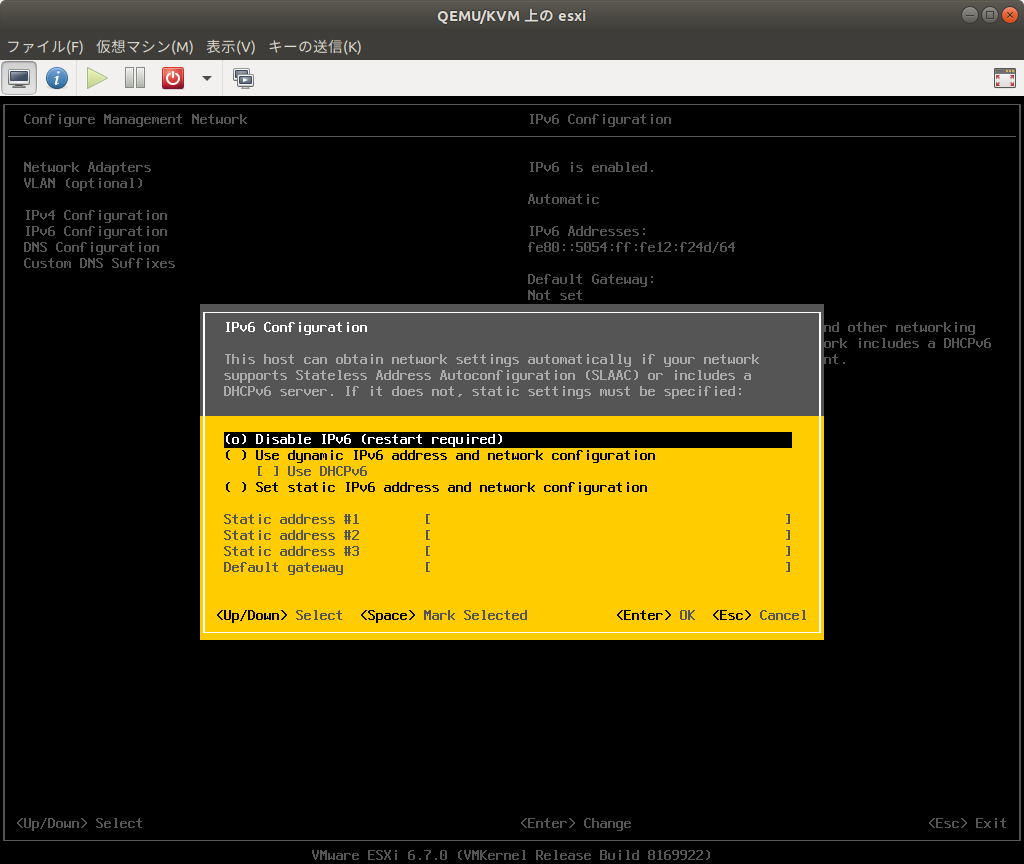
Task: Pause the virtual machine
Action: pyautogui.click(x=135, y=78)
